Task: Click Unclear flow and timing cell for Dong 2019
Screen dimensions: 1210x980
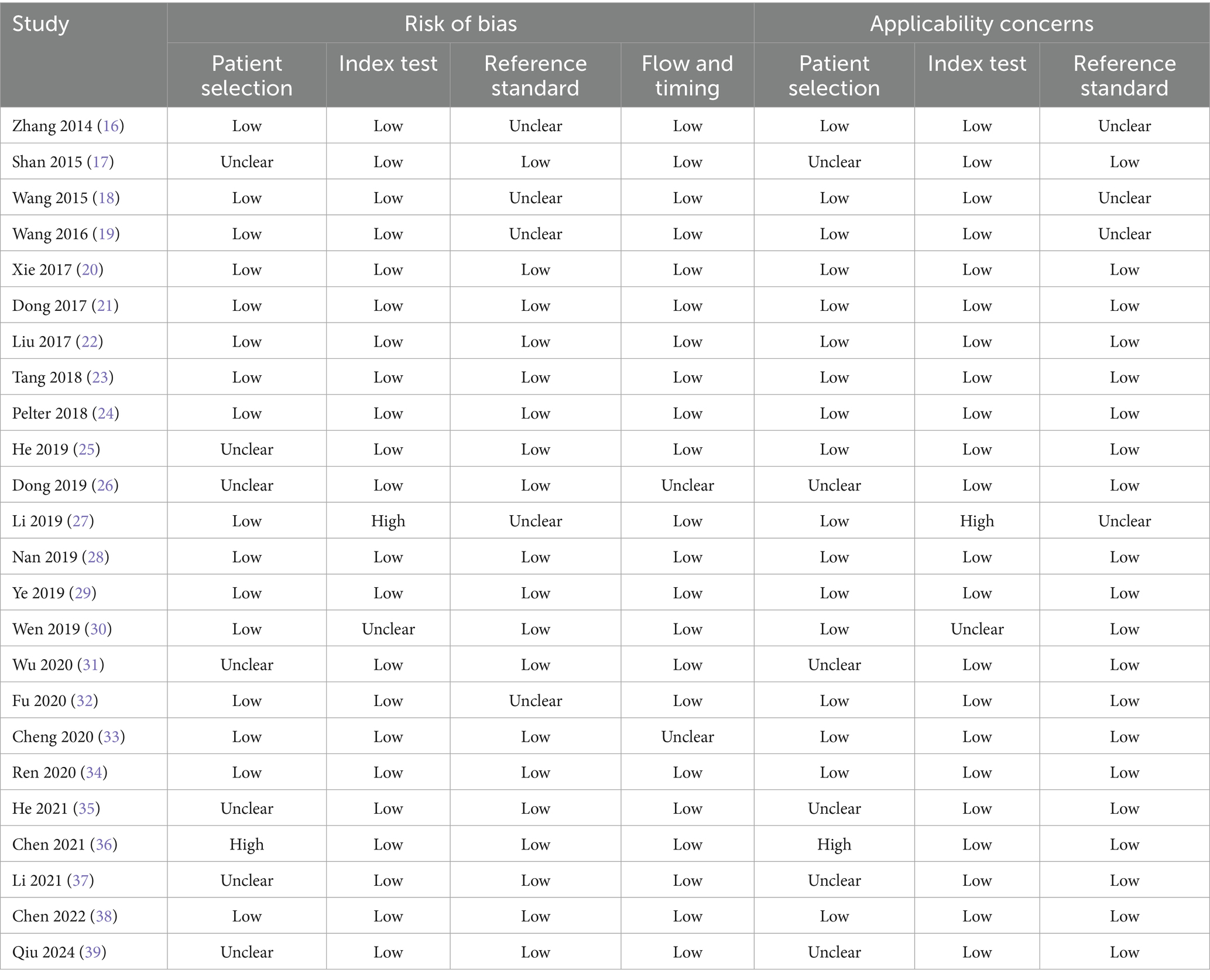Action: click(687, 485)
